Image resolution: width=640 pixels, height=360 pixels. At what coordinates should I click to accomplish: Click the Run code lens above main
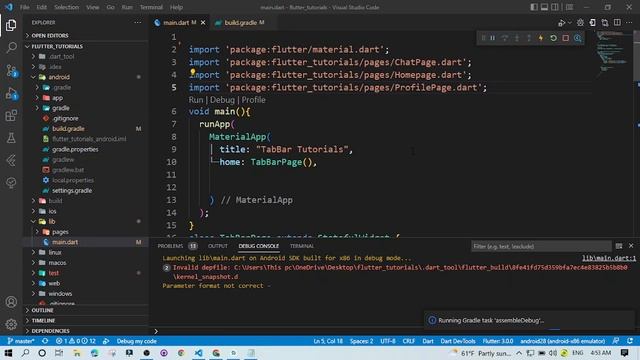coord(196,100)
